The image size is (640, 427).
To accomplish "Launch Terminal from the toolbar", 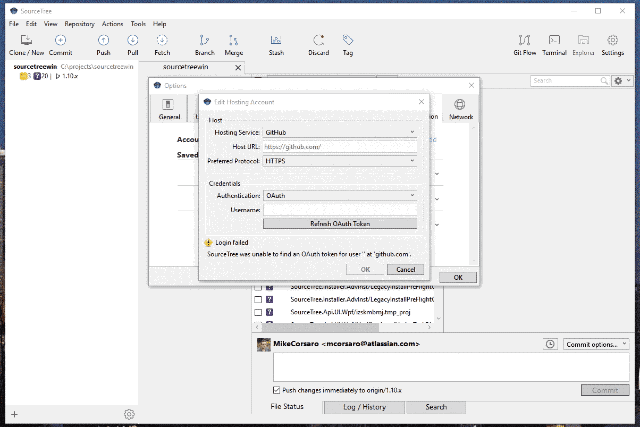I will 554,45.
